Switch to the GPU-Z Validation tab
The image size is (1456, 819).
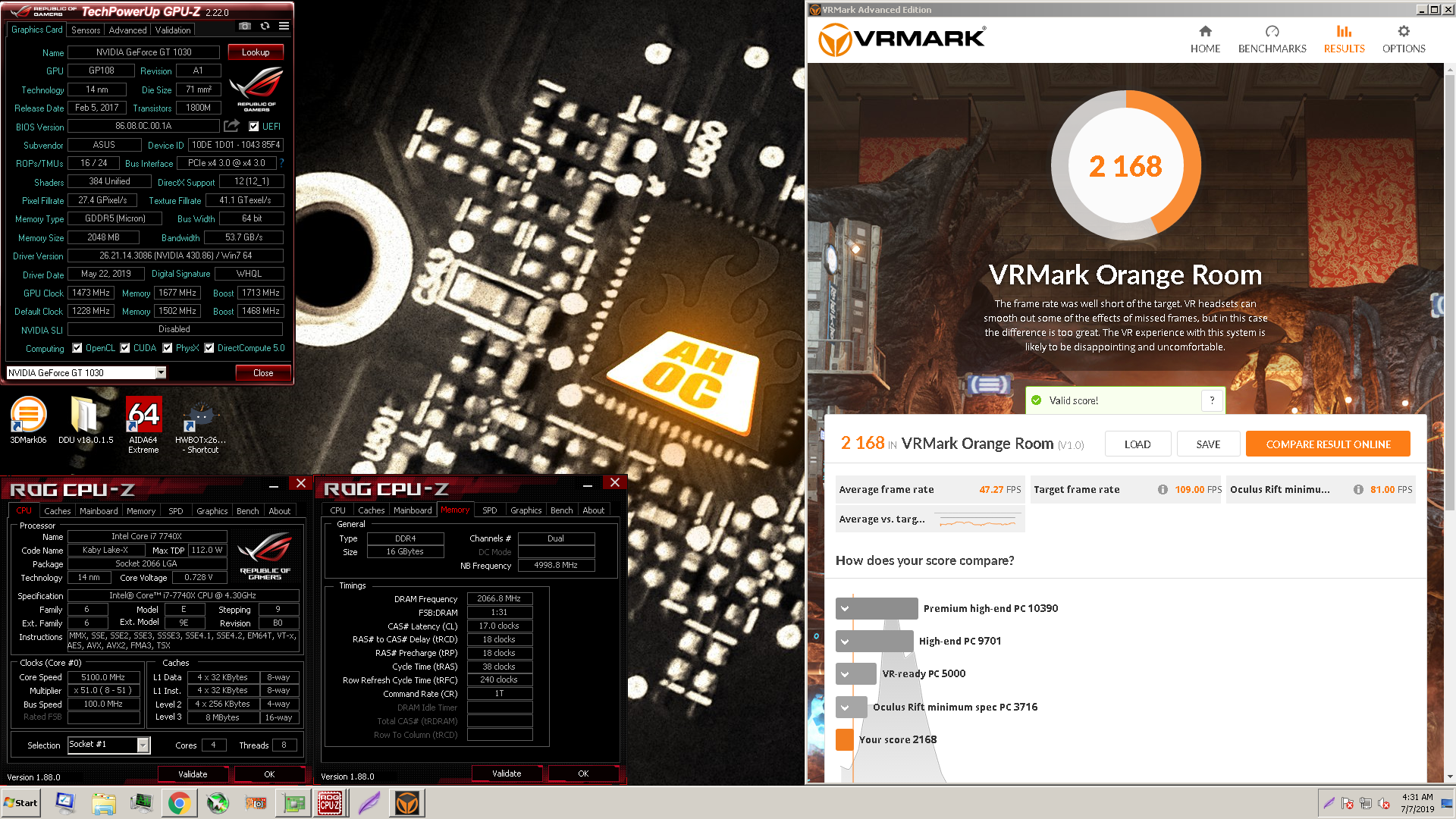[x=173, y=30]
